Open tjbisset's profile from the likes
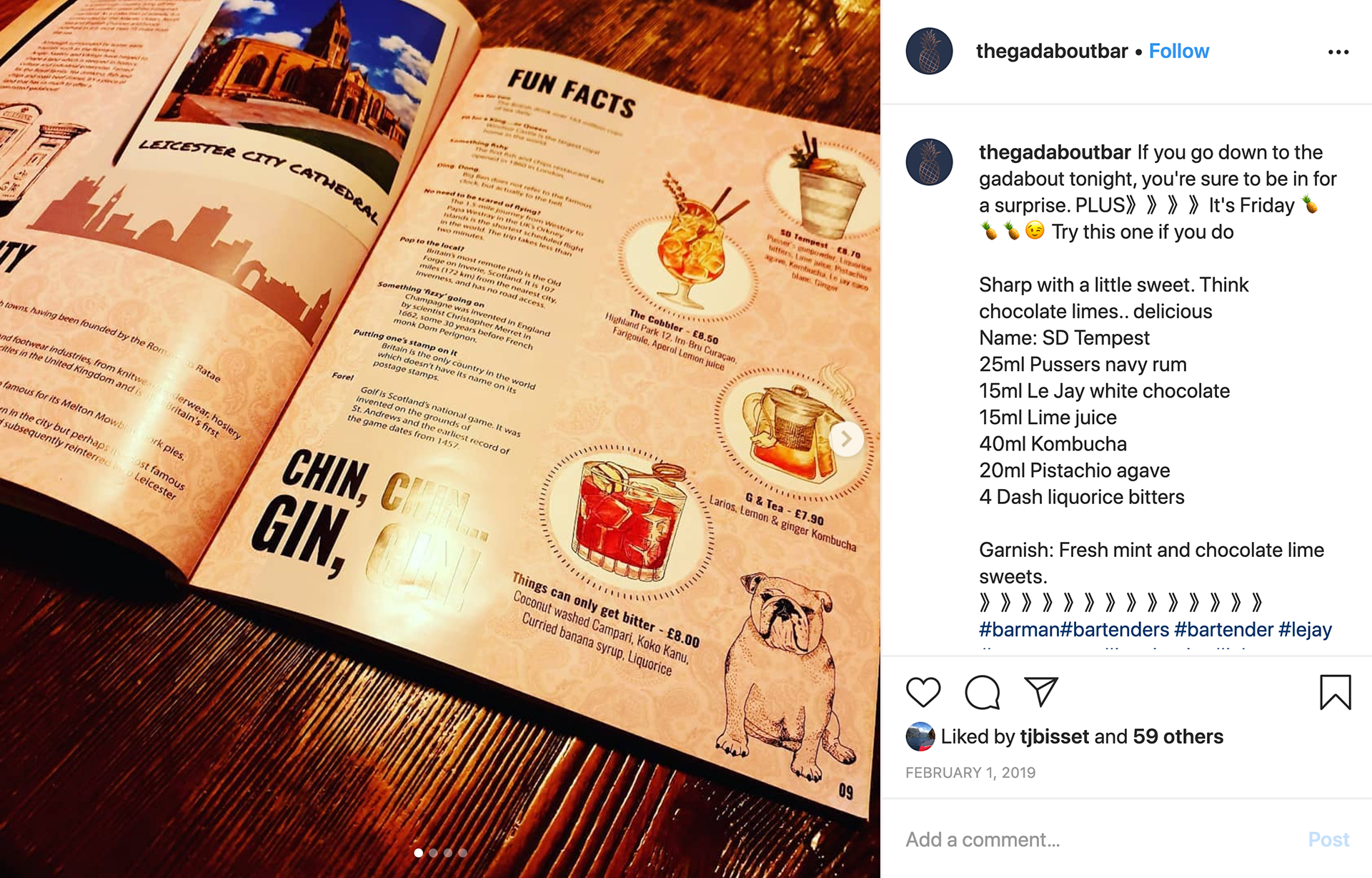The height and width of the screenshot is (878, 1372). [1055, 736]
